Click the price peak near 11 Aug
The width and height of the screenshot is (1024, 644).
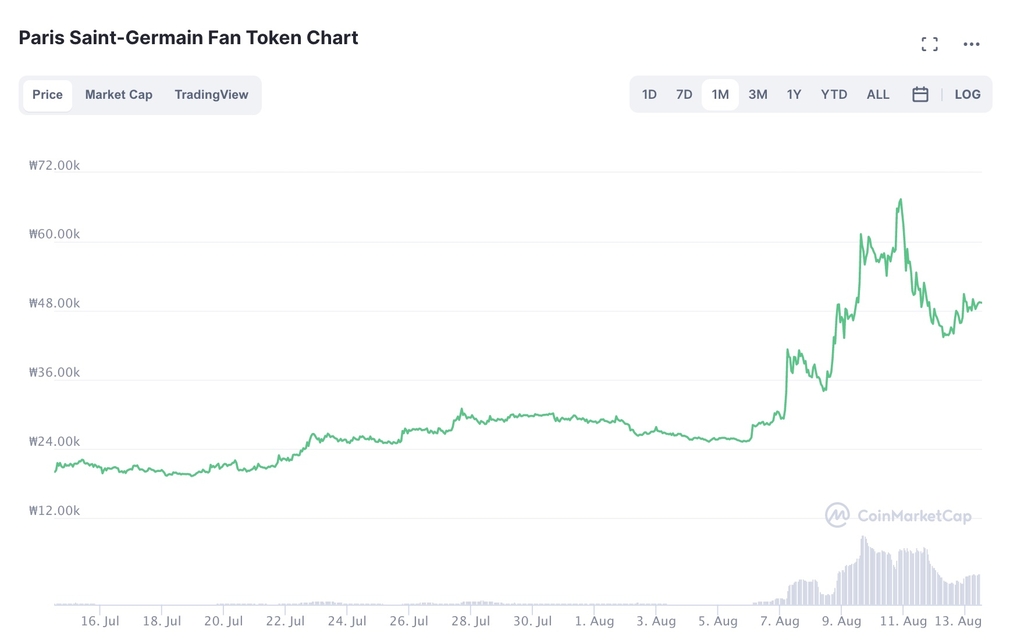point(901,200)
